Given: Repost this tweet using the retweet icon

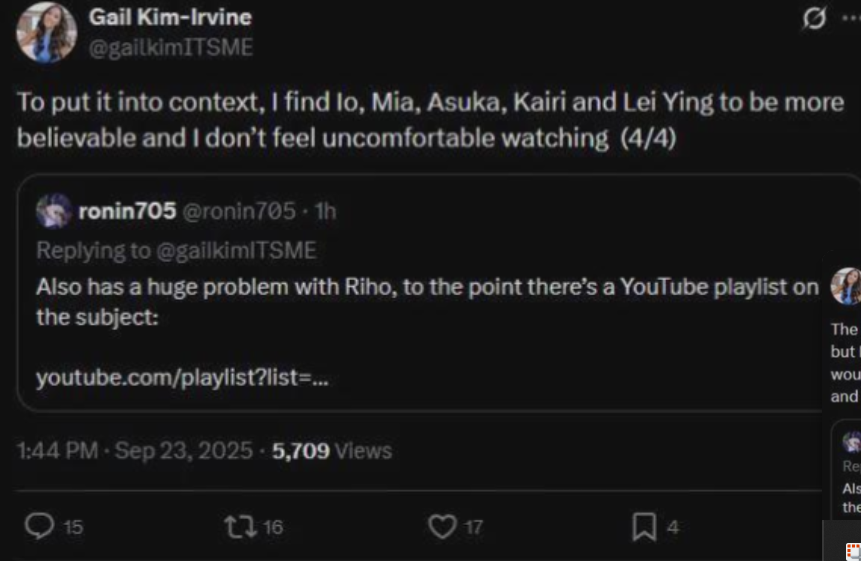Looking at the screenshot, I should pos(241,526).
